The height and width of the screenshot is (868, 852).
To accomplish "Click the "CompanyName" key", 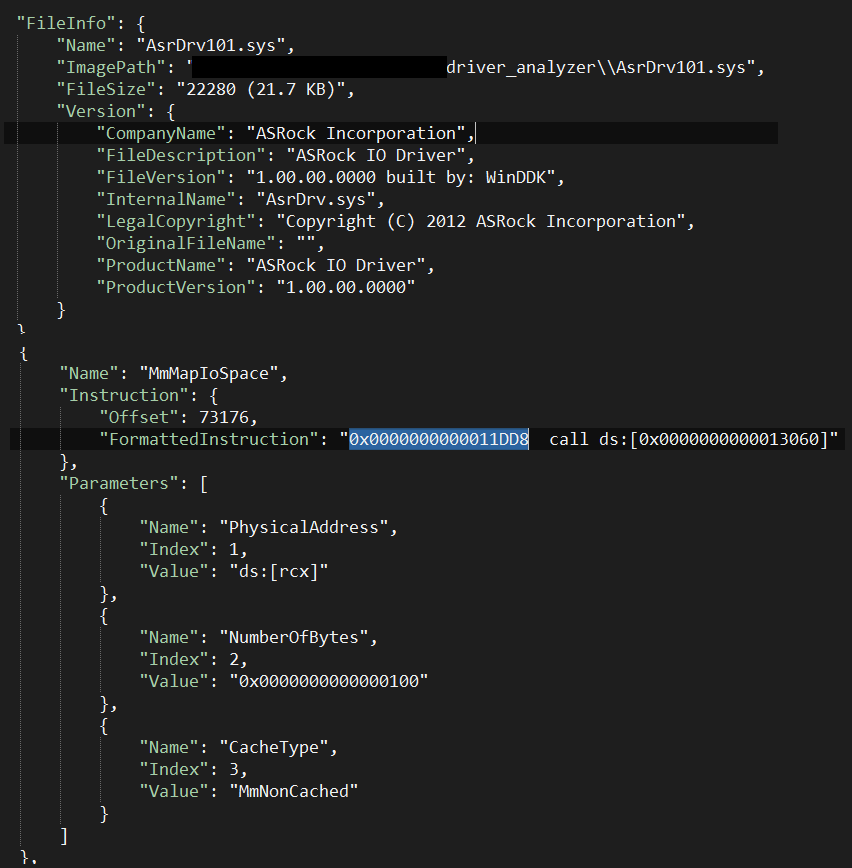I will coord(161,133).
